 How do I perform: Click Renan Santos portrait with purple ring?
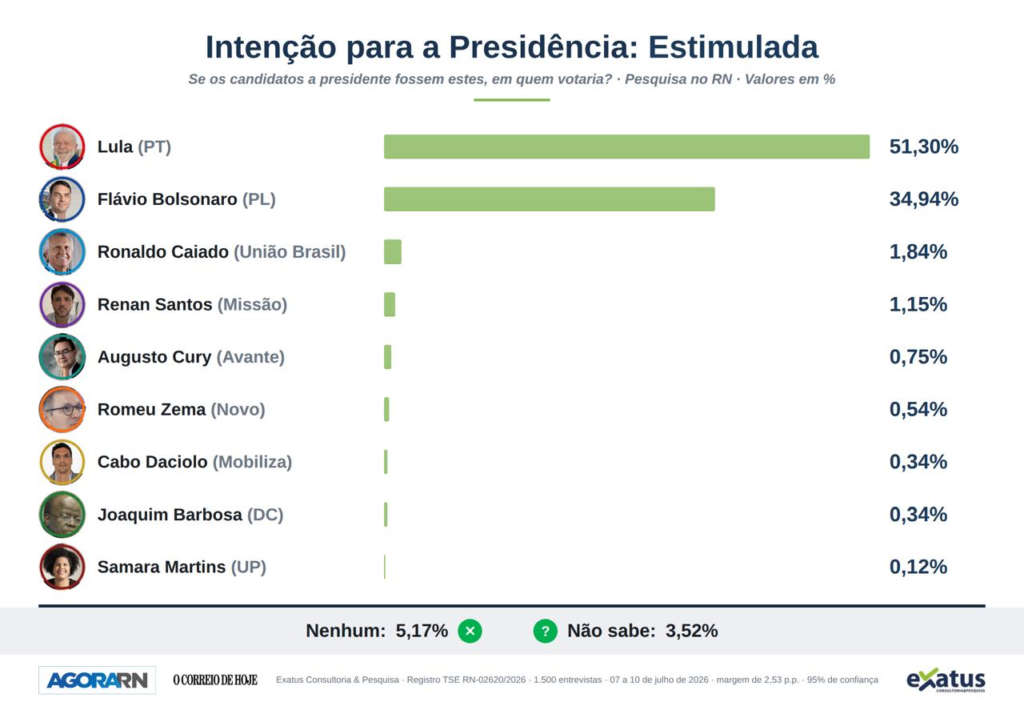(62, 304)
